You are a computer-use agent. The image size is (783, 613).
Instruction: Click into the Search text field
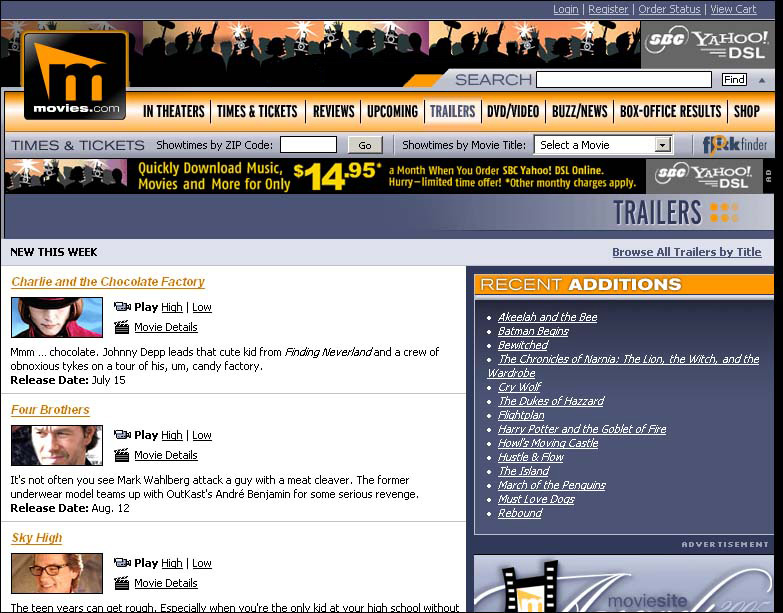624,79
